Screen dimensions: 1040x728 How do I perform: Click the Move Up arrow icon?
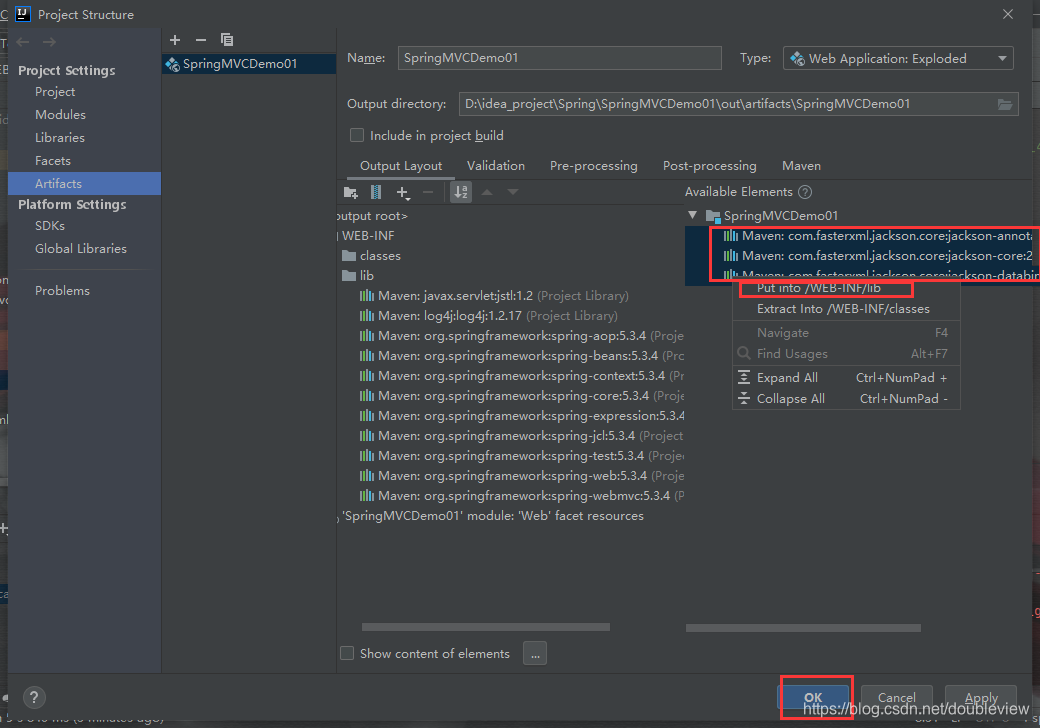(487, 192)
